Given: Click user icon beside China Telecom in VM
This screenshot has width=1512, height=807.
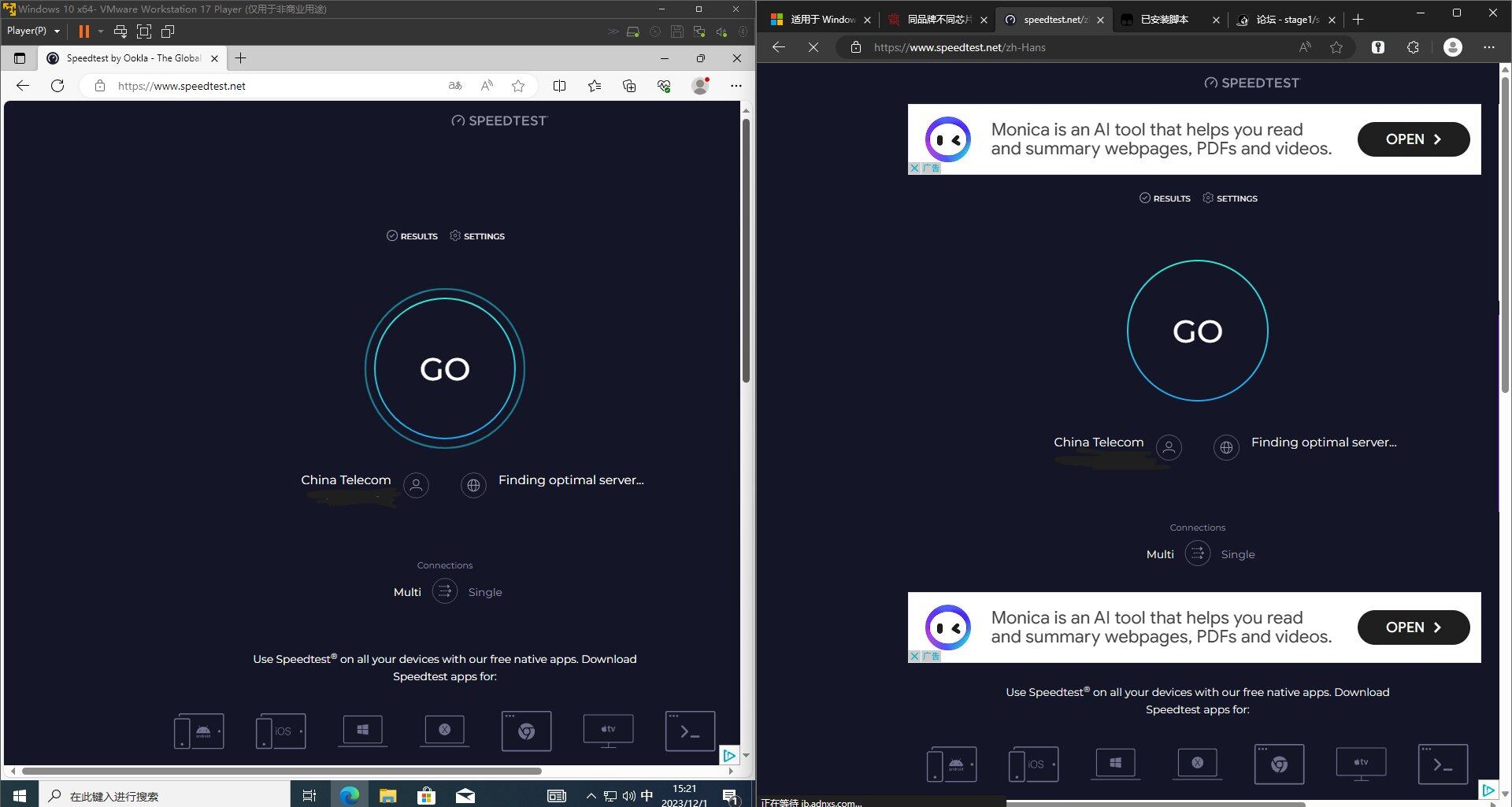Looking at the screenshot, I should click(417, 486).
